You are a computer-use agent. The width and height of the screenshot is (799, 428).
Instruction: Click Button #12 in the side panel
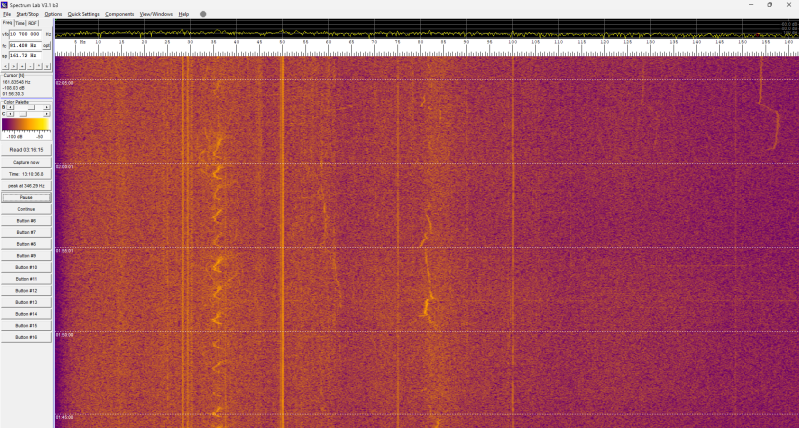click(x=26, y=290)
